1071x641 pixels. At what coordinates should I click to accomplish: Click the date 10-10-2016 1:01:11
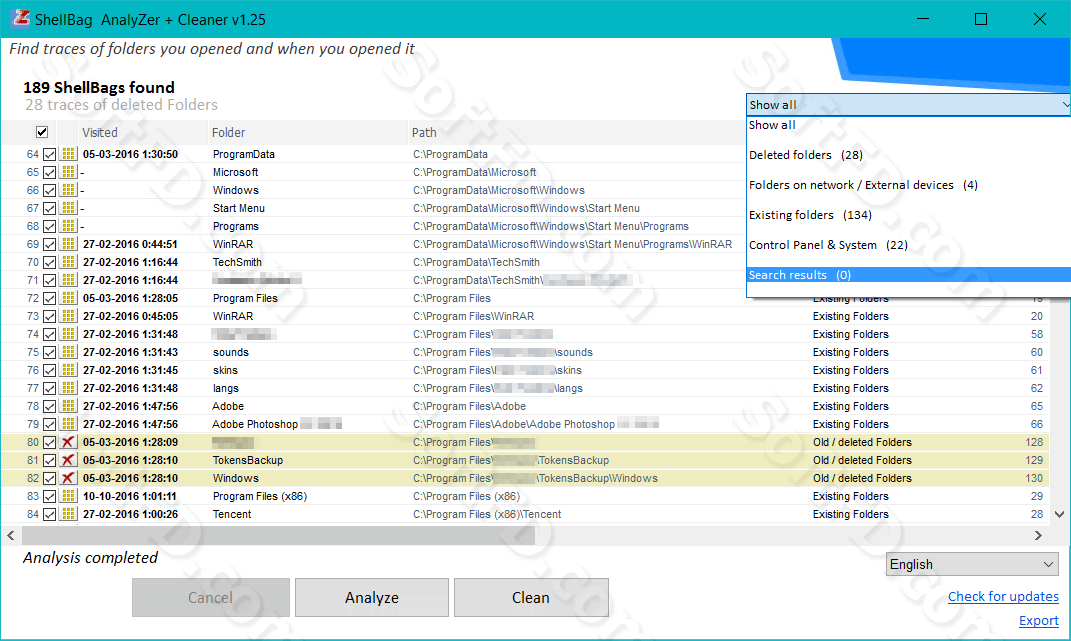[130, 496]
